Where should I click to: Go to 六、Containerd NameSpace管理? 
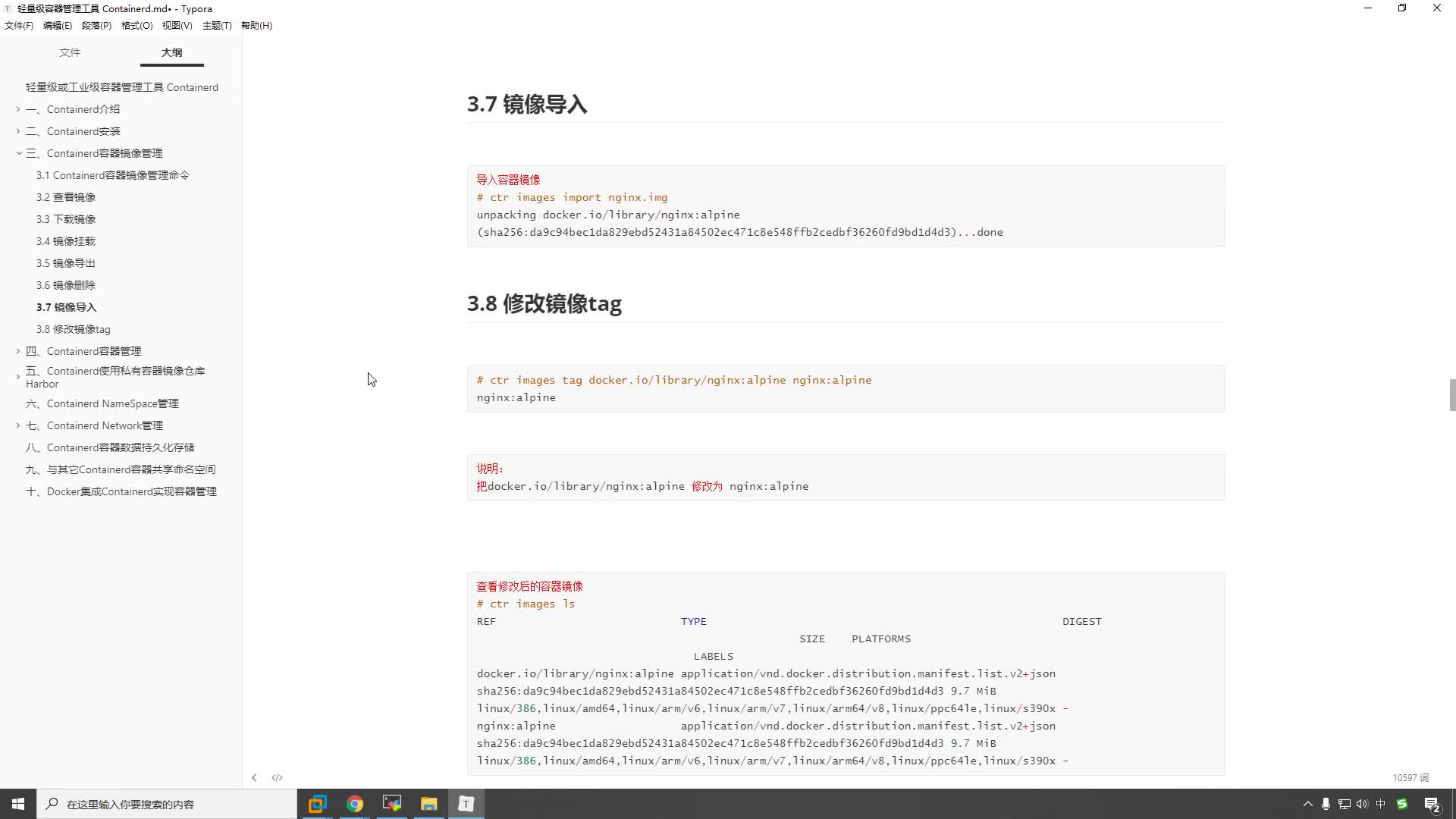point(102,403)
